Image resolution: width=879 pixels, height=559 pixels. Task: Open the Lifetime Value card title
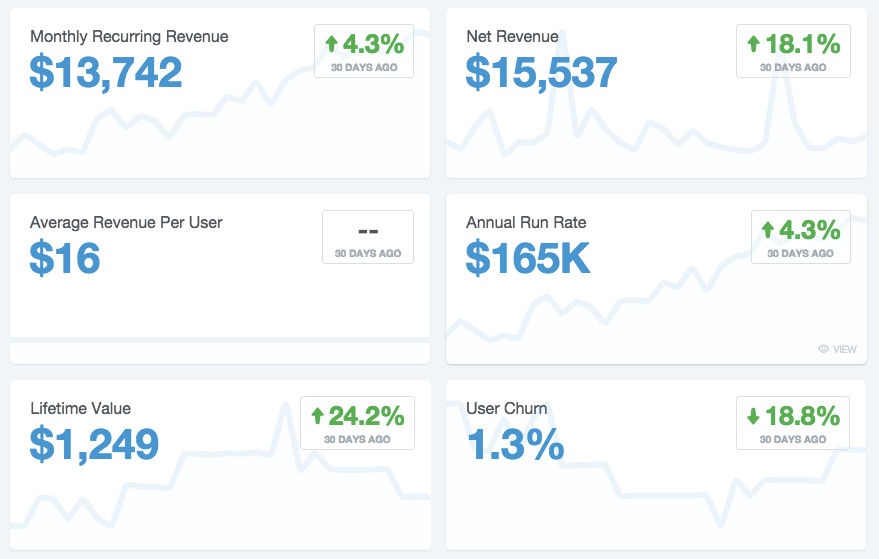click(81, 408)
